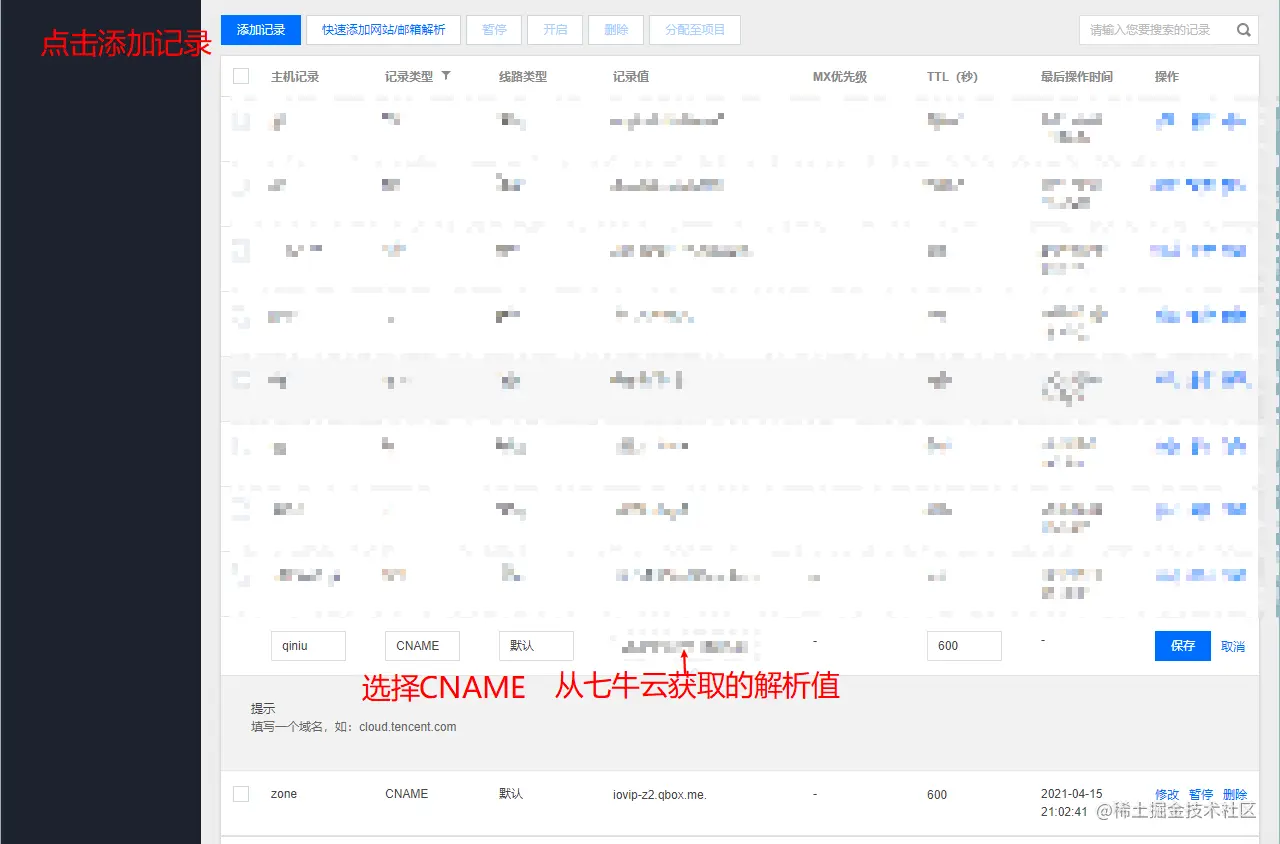Click the 主机记录 column header
Image resolution: width=1280 pixels, height=844 pixels.
295,76
